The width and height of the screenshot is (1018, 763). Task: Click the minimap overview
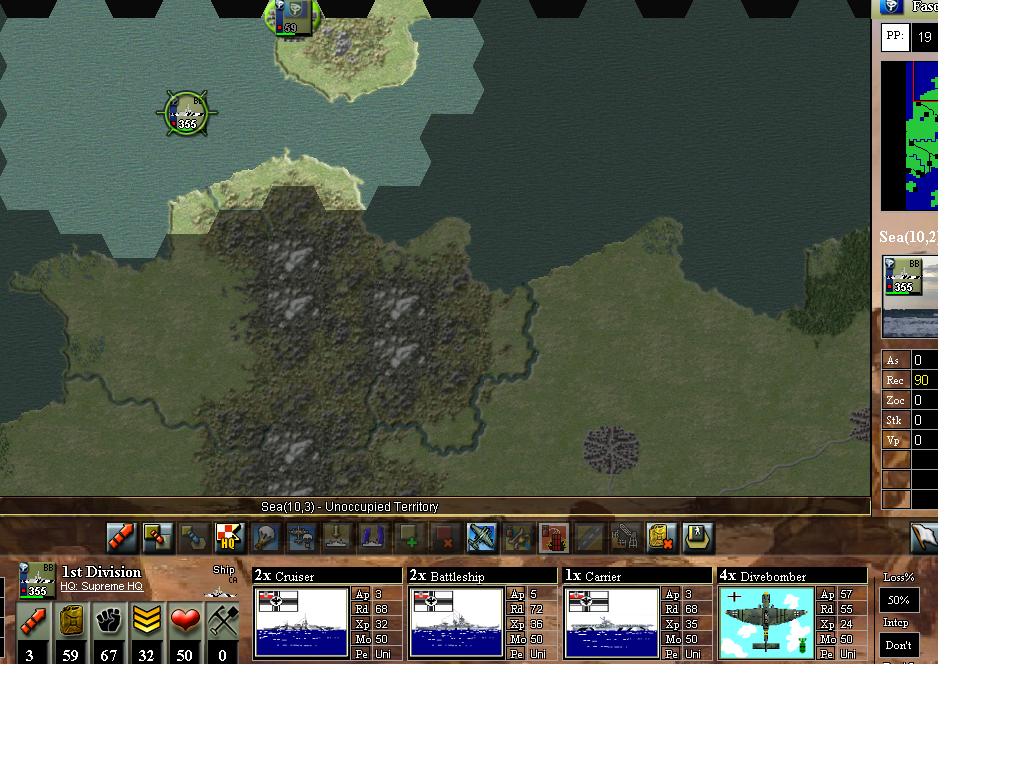coord(909,136)
